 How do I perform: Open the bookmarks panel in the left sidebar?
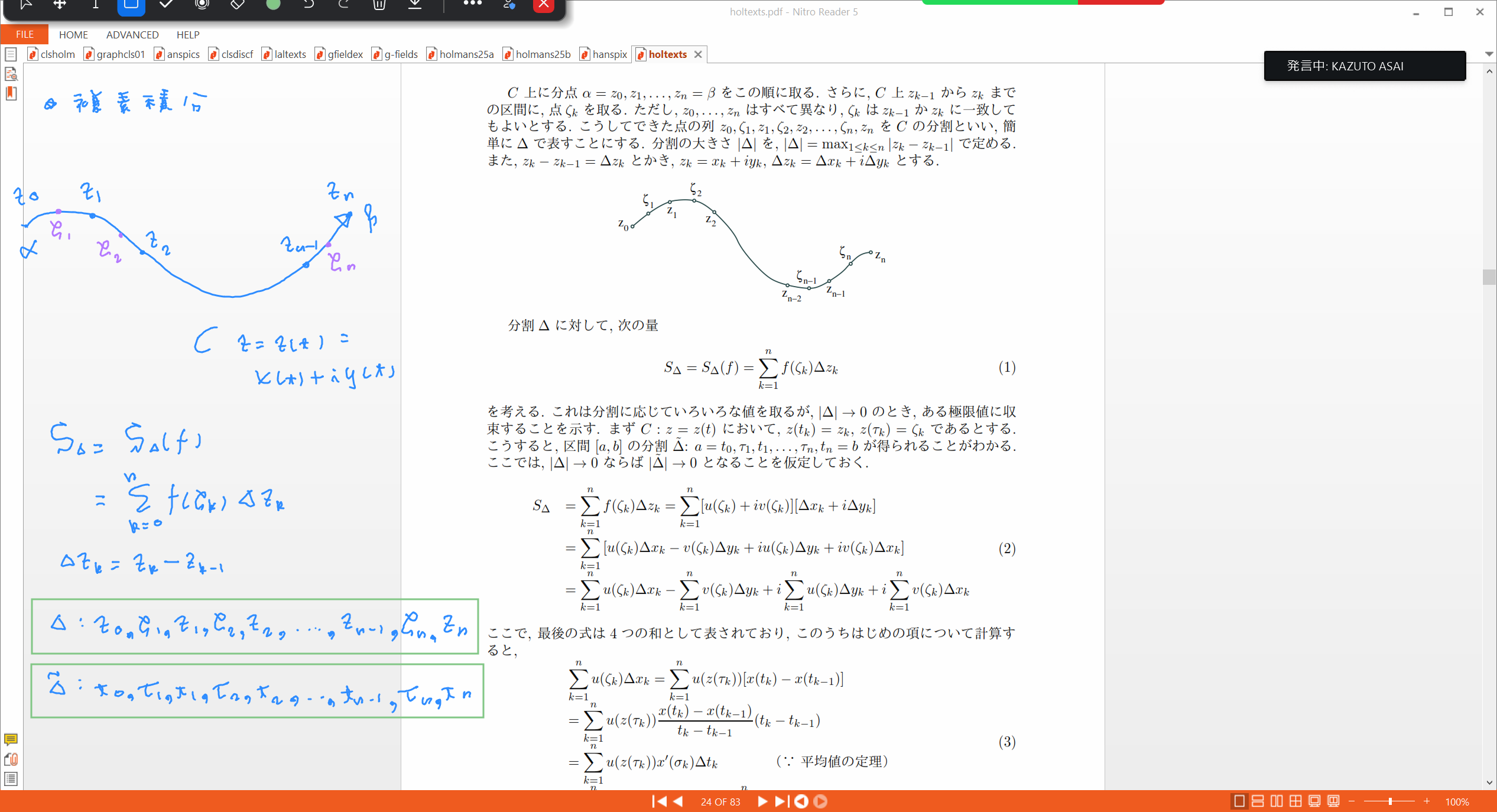point(11,93)
